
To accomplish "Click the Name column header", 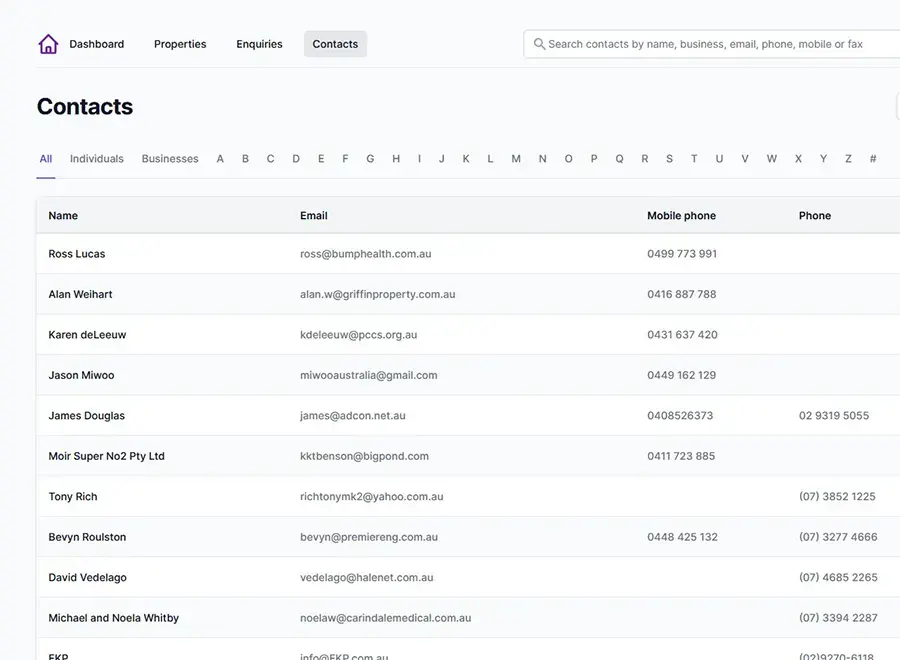I will (x=63, y=216).
